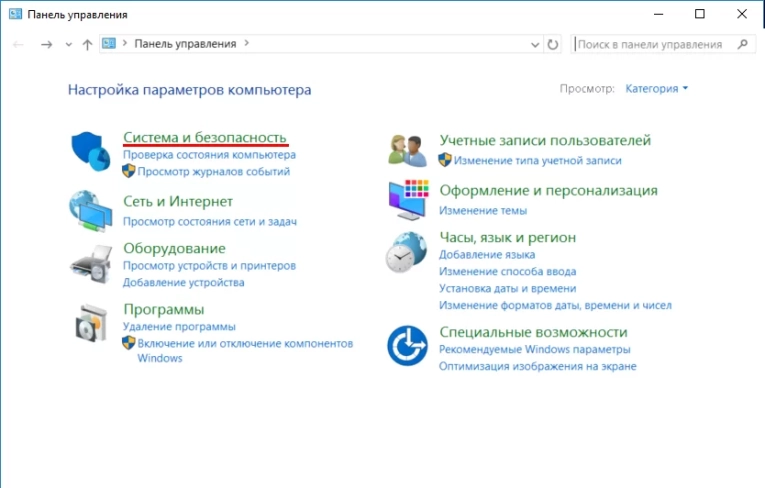Open the Hardware printer icon
765x488 pixels.
91,264
